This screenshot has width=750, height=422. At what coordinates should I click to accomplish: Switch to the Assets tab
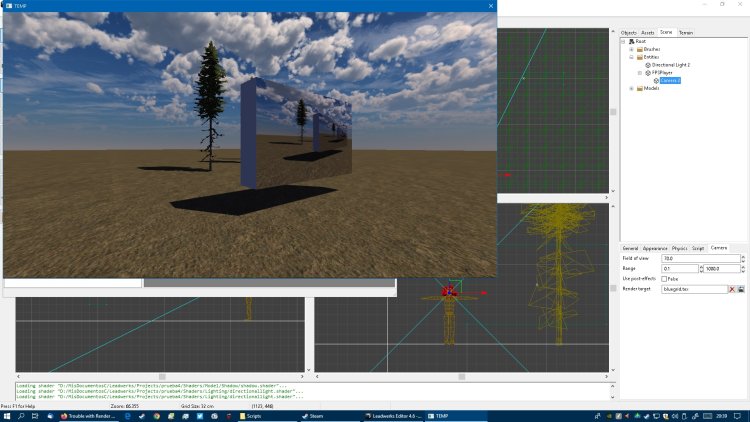[x=647, y=33]
